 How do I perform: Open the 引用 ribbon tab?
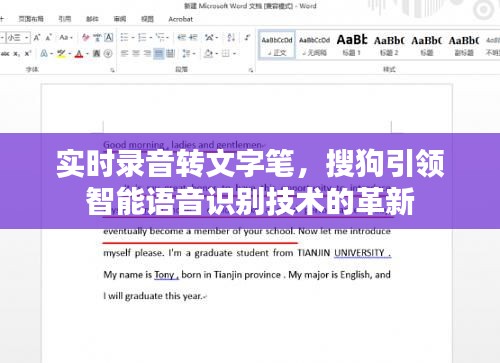pos(65,19)
